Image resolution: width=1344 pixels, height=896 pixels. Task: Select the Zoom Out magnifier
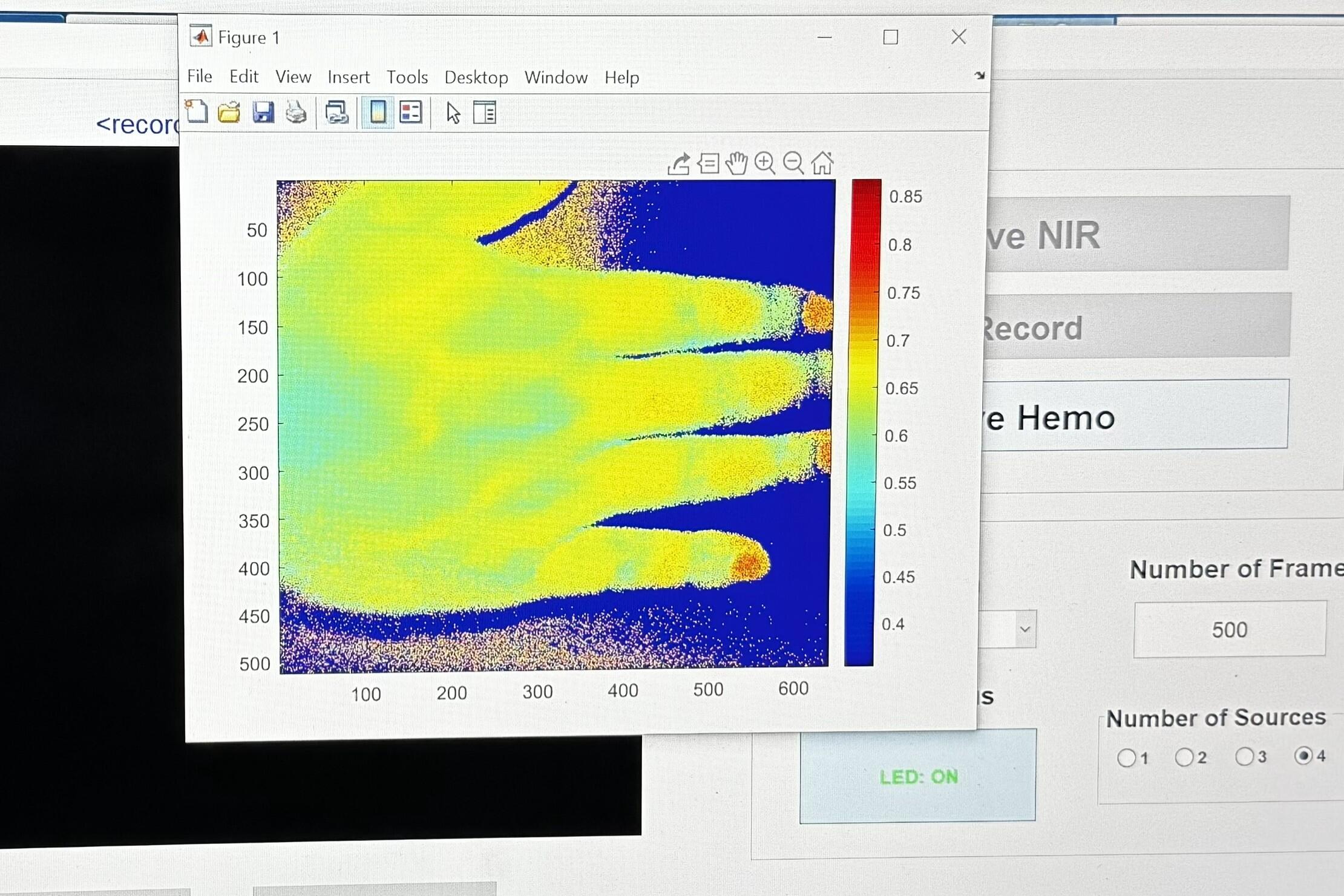[x=793, y=163]
